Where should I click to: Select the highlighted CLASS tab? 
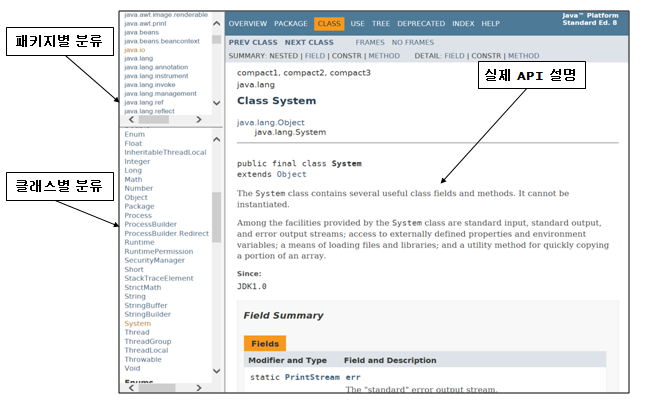tap(329, 24)
